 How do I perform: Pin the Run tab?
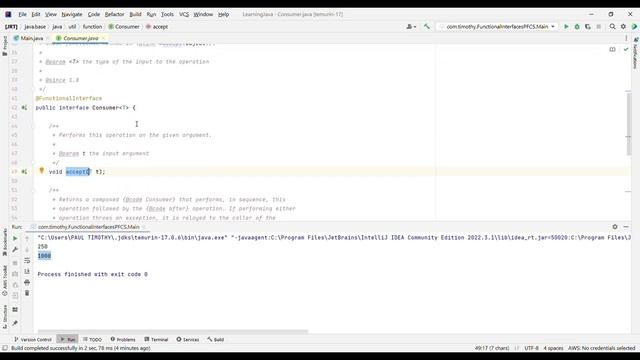tap(15, 323)
